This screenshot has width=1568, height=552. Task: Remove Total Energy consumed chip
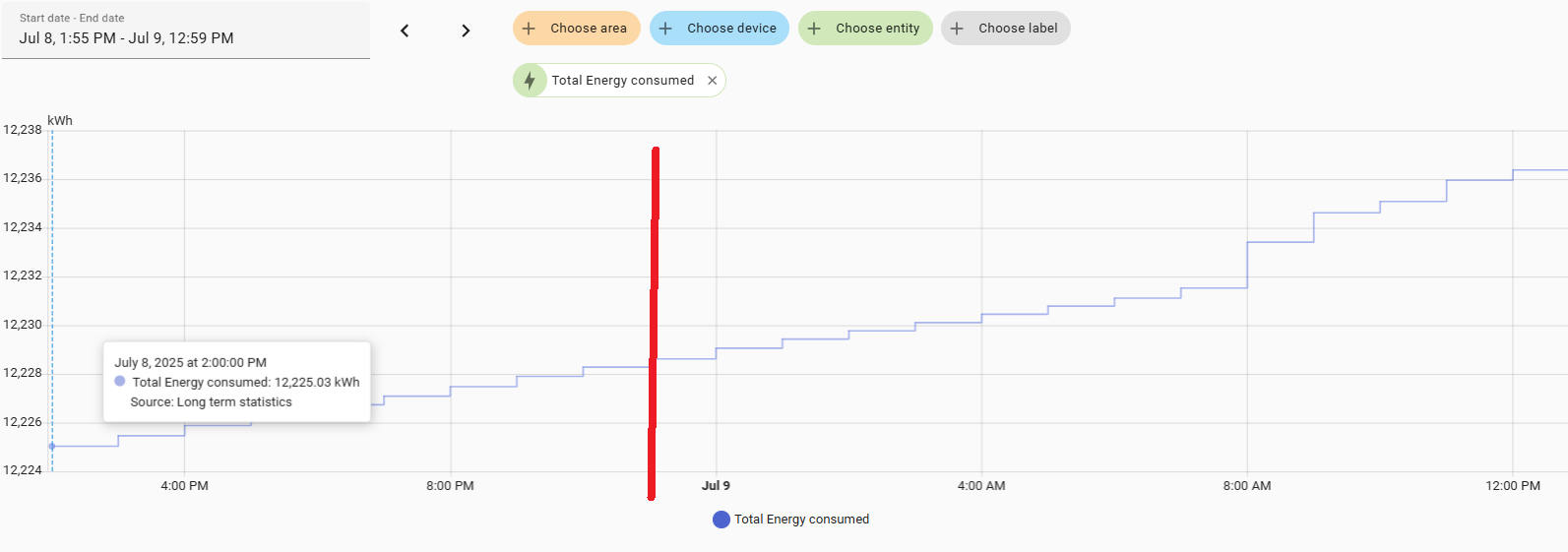pyautogui.click(x=713, y=81)
